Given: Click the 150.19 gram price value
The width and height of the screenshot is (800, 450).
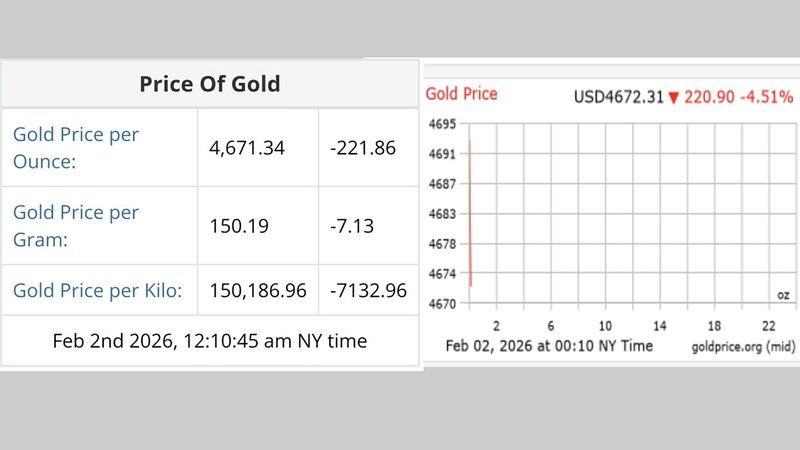Looking at the screenshot, I should click(x=239, y=226).
